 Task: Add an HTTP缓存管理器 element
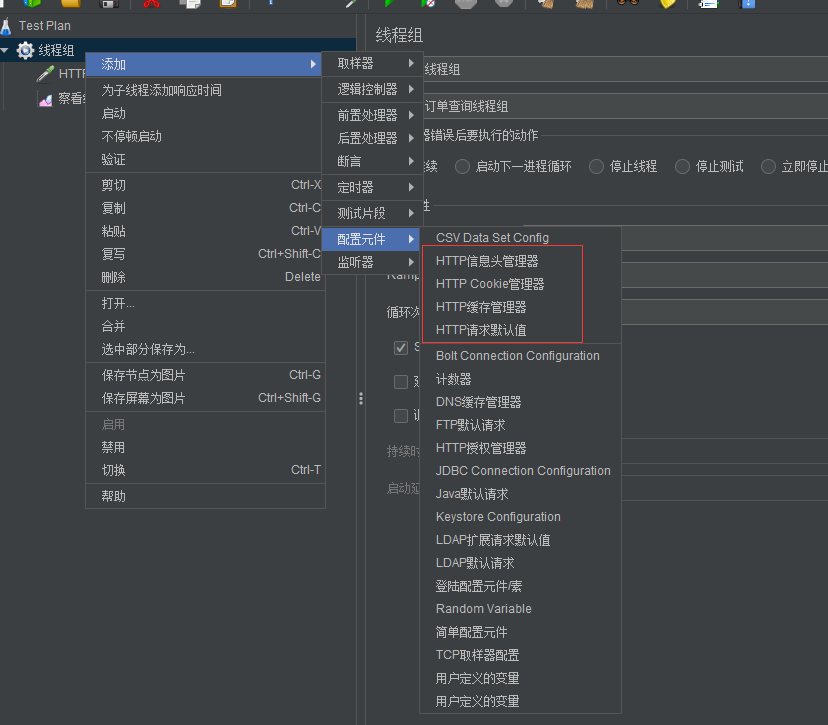coord(520,307)
